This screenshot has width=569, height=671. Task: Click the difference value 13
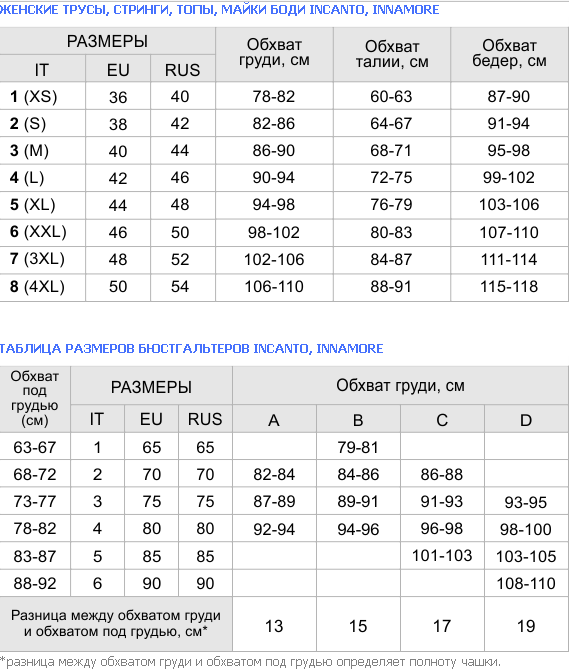pos(274,626)
